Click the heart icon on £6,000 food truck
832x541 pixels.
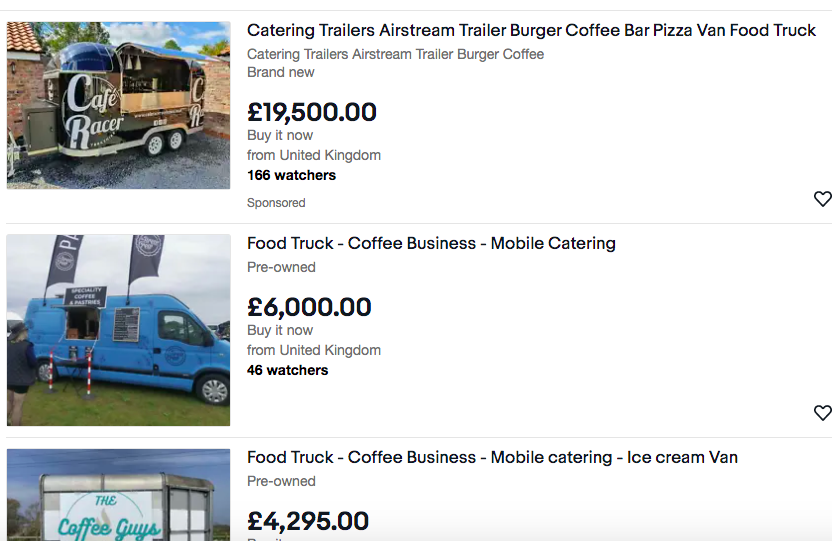point(822,413)
